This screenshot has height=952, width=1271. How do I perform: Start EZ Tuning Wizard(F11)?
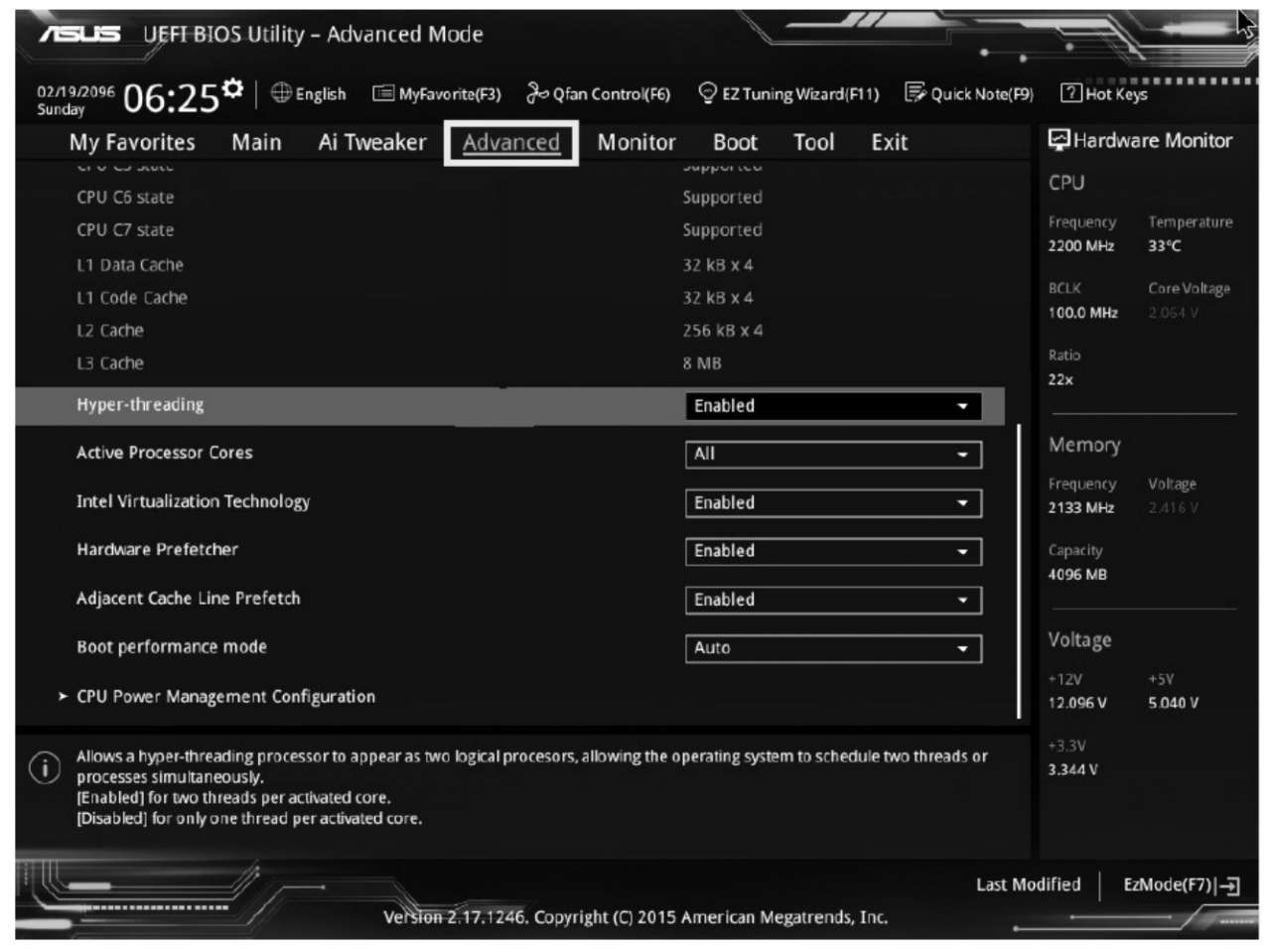(x=789, y=93)
